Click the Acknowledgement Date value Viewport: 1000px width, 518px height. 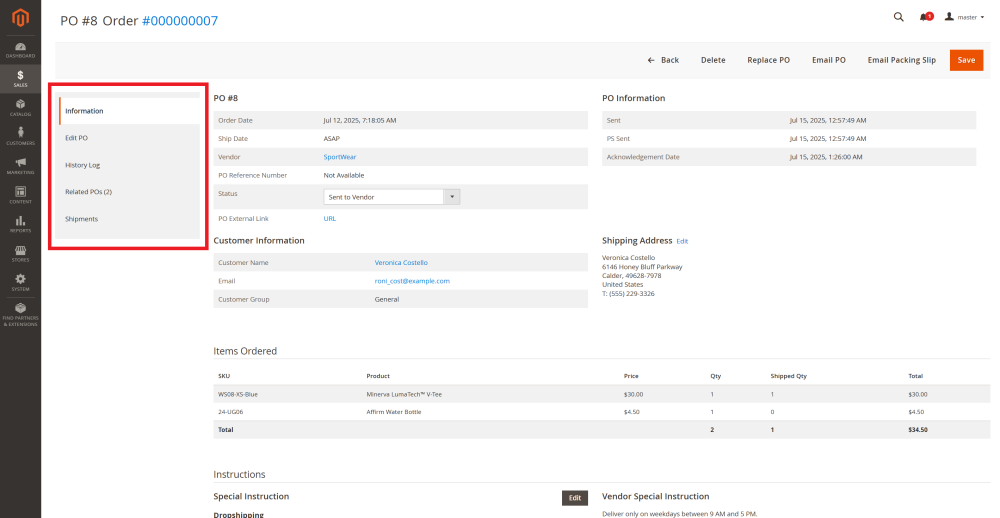(x=825, y=157)
